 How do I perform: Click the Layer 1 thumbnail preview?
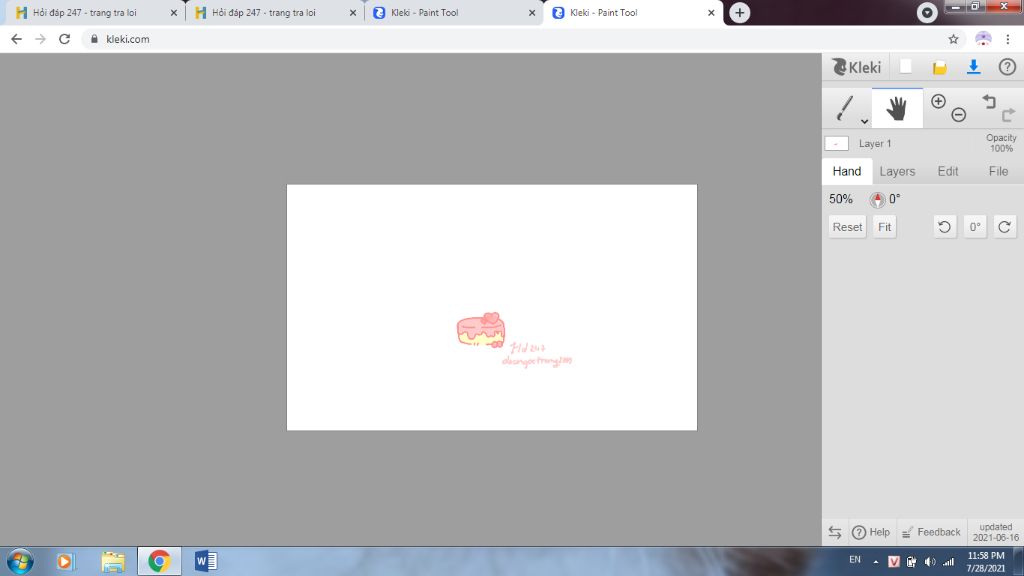tap(837, 144)
